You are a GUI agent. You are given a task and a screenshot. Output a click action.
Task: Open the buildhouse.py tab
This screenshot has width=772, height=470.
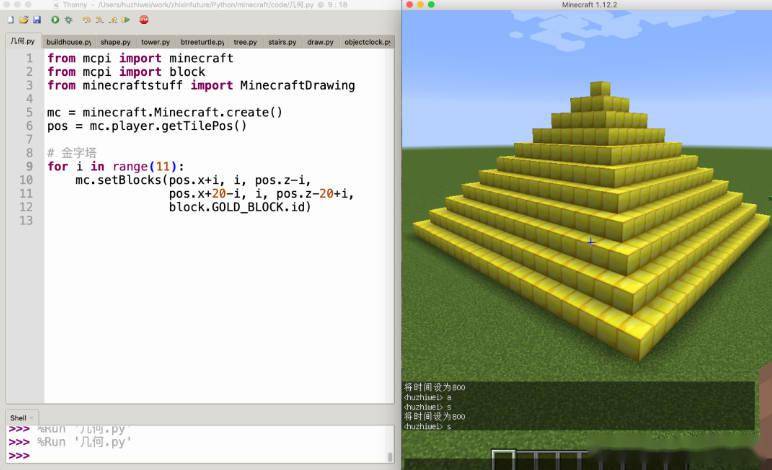tap(69, 42)
